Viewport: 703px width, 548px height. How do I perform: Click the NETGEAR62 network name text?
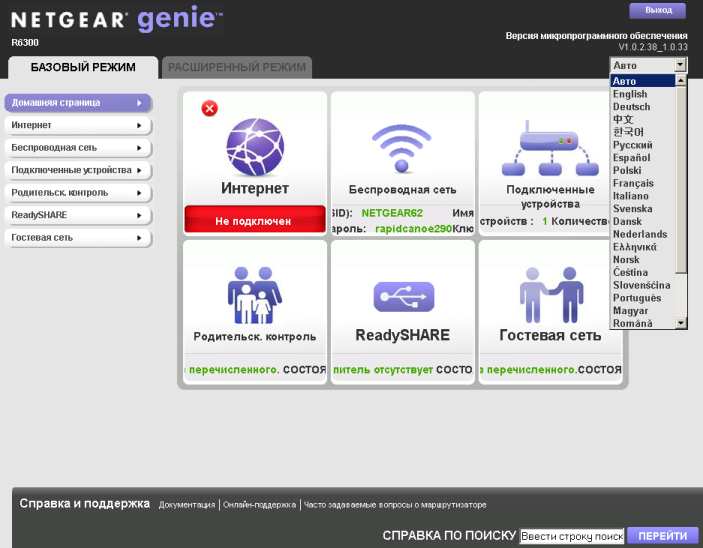point(392,213)
